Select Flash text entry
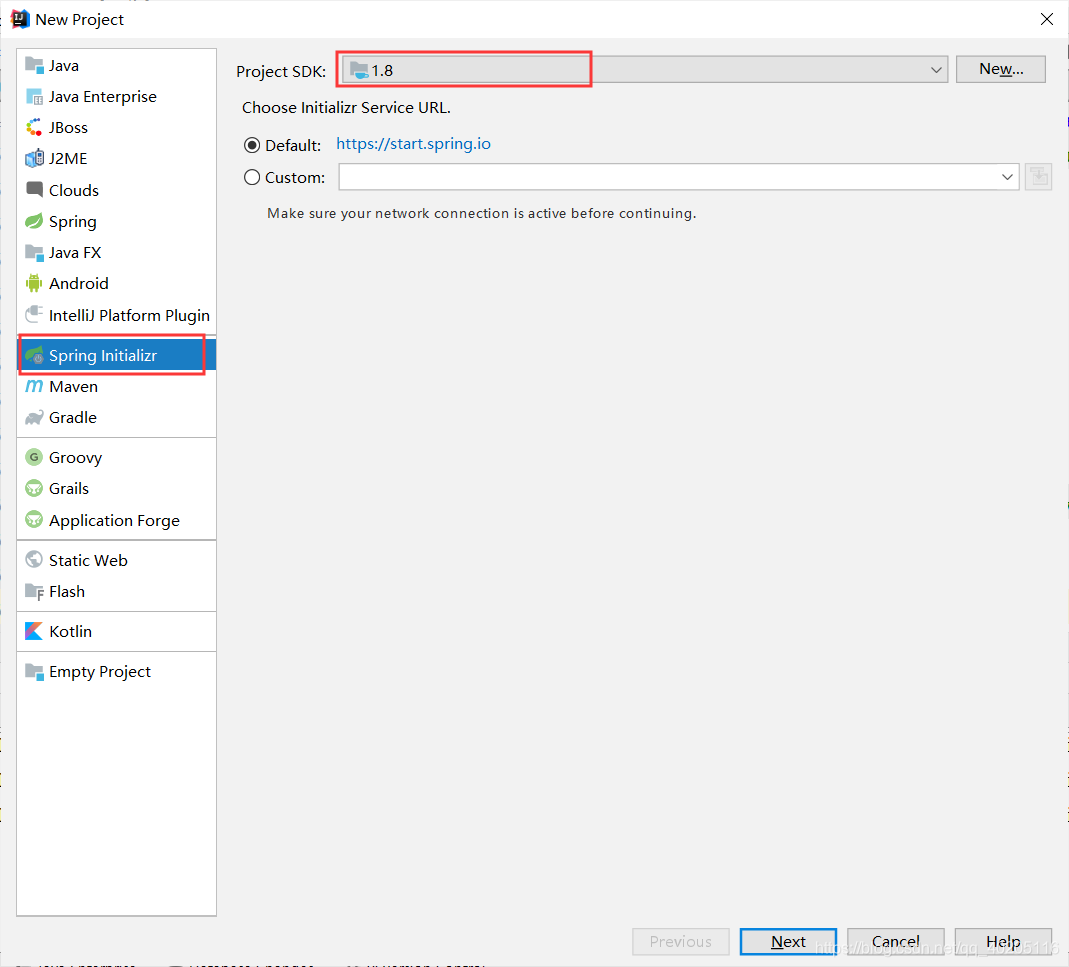The width and height of the screenshot is (1069, 967). tap(67, 591)
